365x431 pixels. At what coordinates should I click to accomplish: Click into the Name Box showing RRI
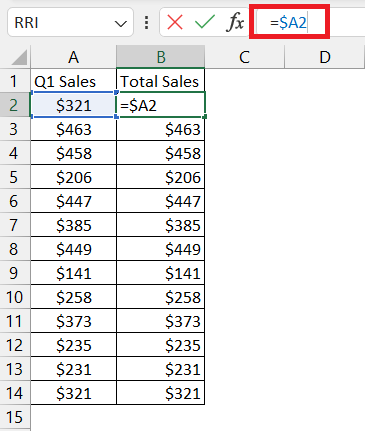62,23
